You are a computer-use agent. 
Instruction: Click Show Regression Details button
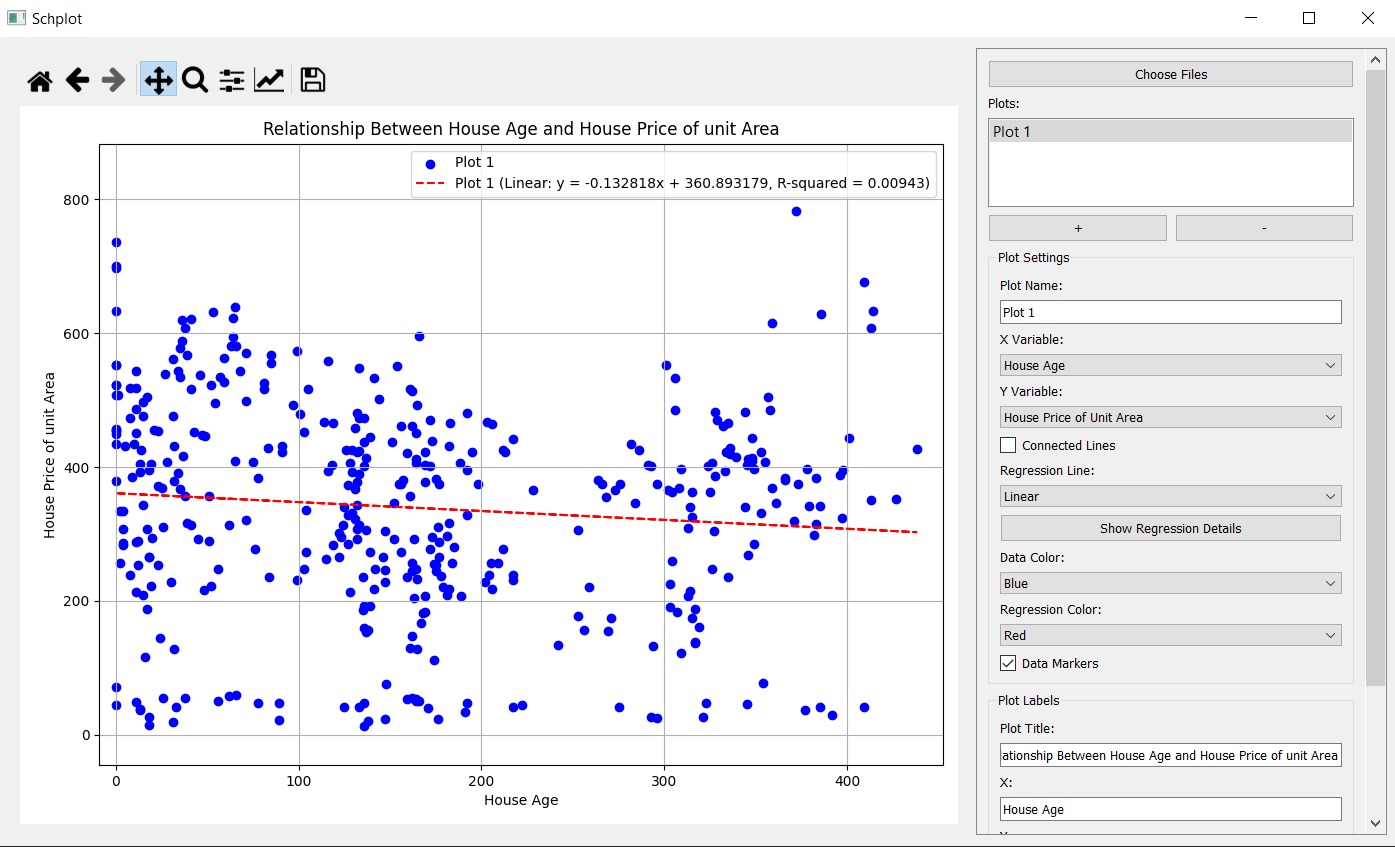point(1170,529)
